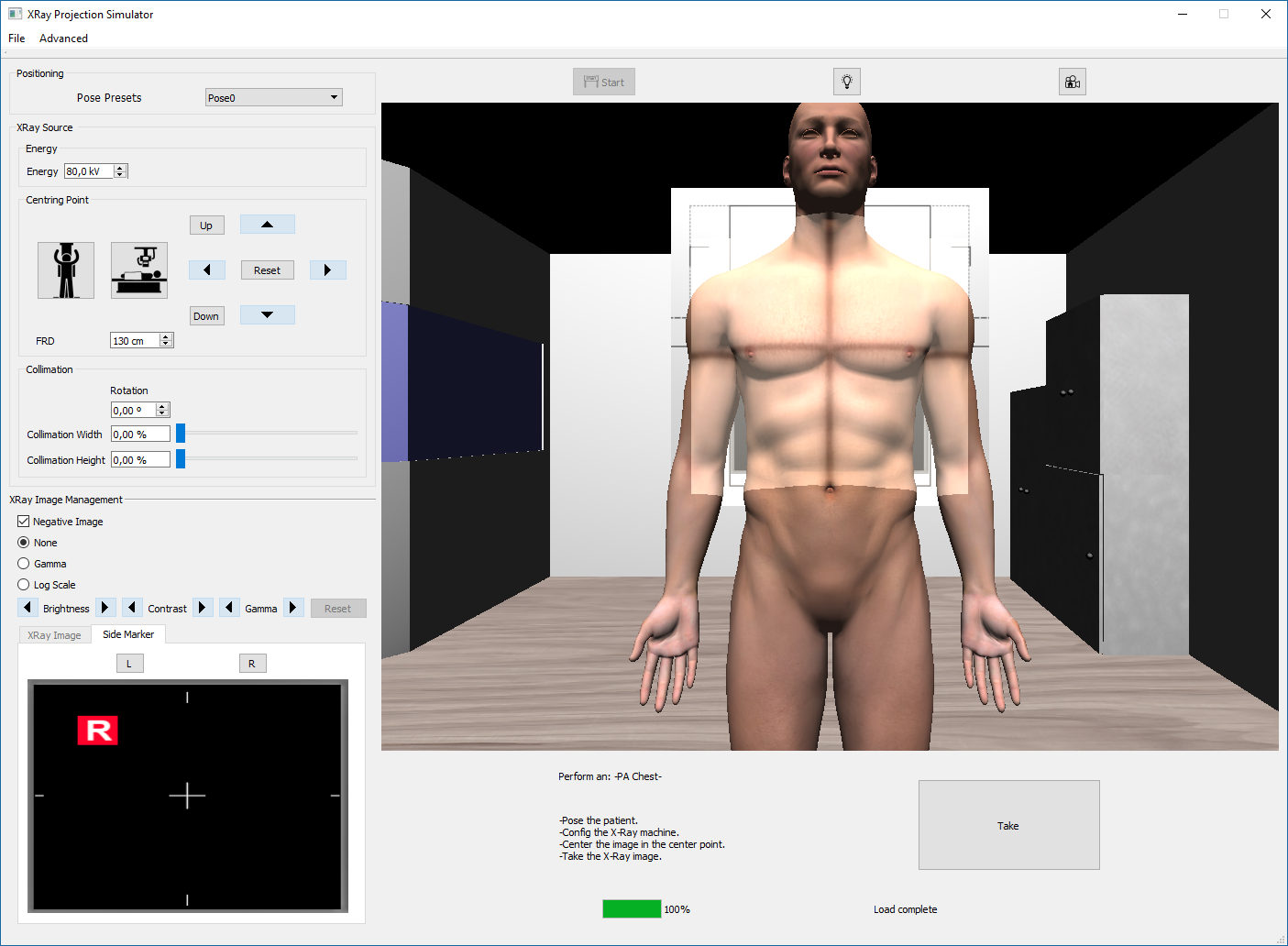The image size is (1288, 946).
Task: Move centring point with up arrow
Action: tap(267, 225)
